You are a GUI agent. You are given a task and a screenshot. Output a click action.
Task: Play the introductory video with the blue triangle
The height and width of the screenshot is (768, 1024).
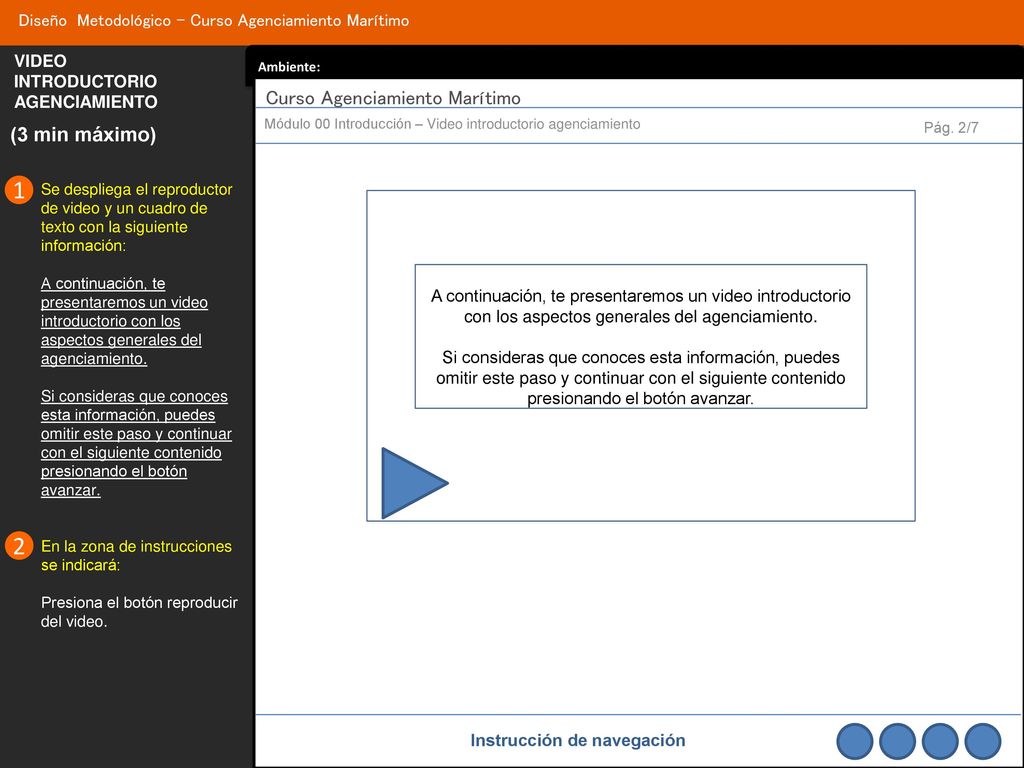[414, 483]
